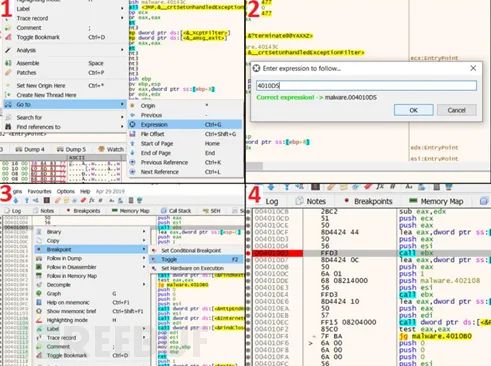Viewport: 491px width, 366px height.
Task: Expand the Go to submenu arrow
Action: pyautogui.click(x=122, y=104)
